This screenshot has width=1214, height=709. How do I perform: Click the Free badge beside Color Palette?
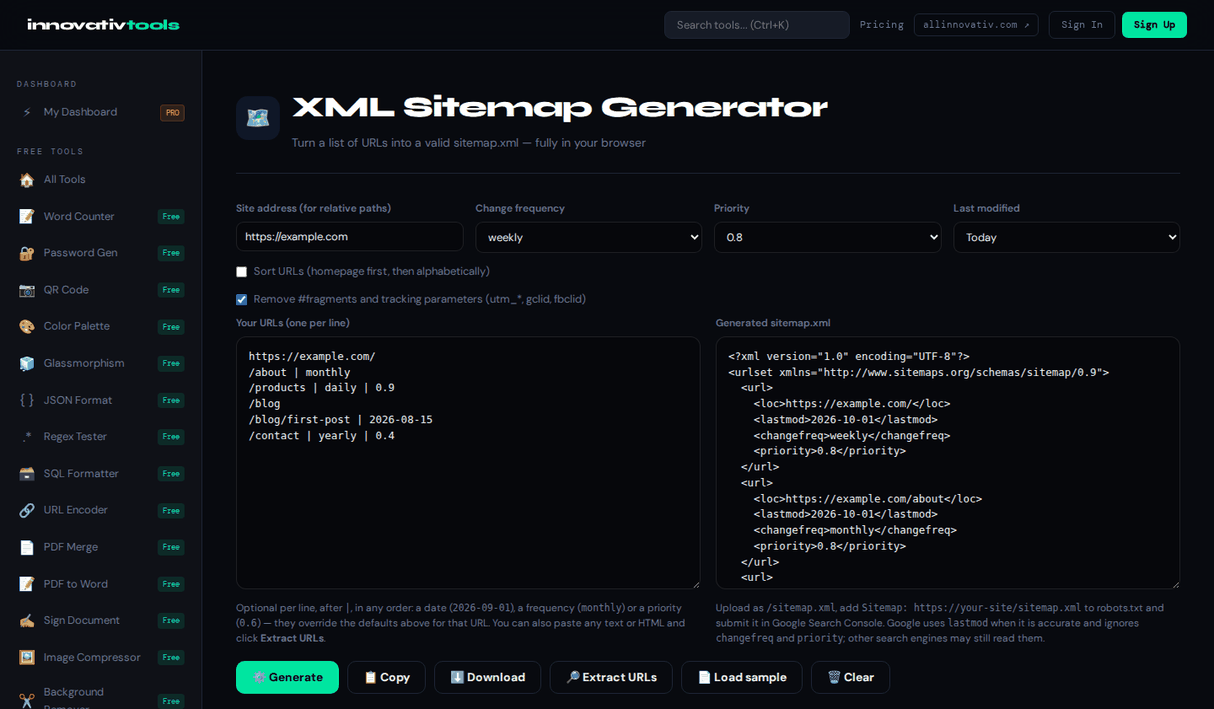171,327
